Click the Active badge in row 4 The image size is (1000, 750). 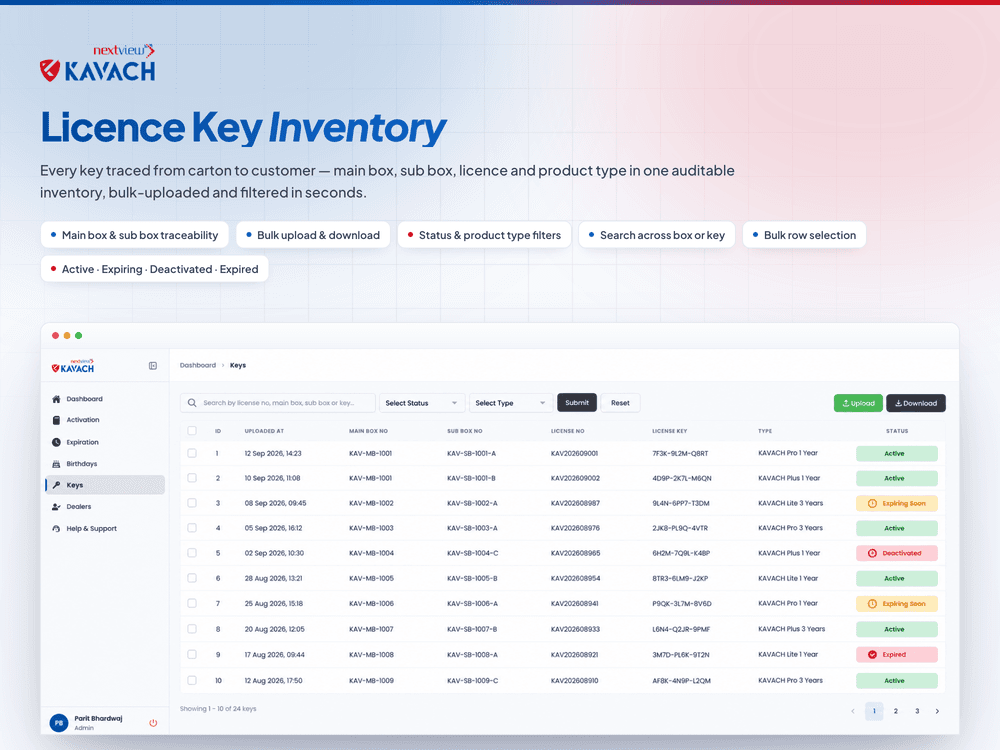pyautogui.click(x=897, y=528)
